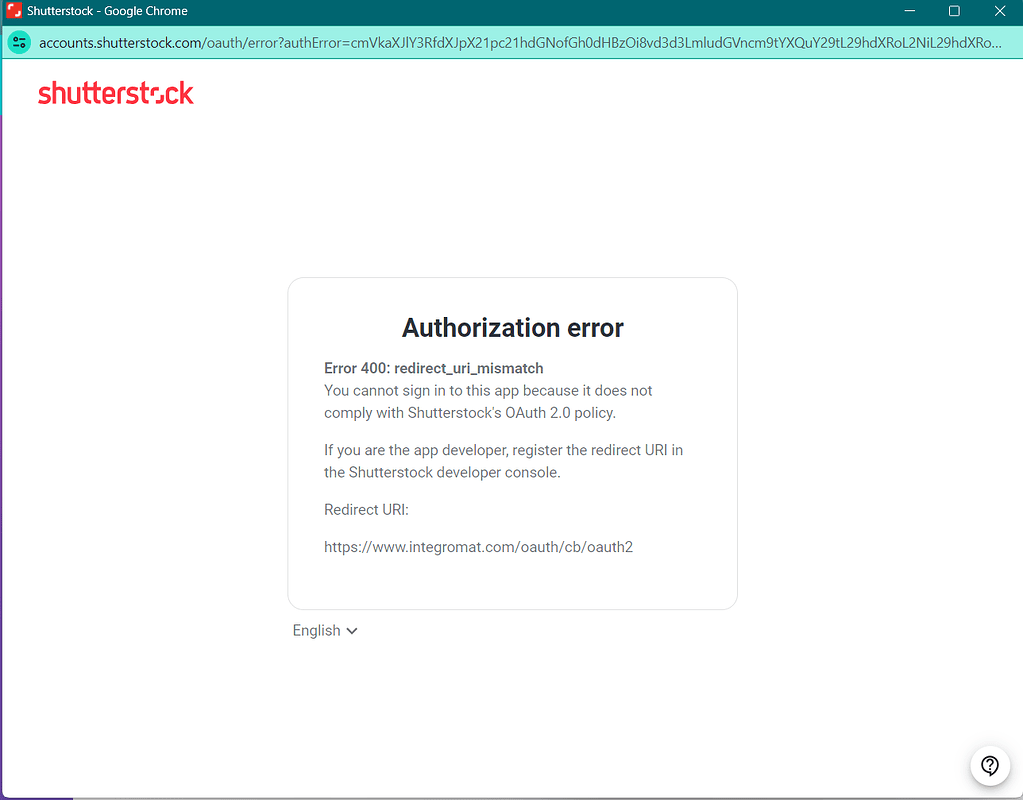Click the Shutterstock logo
Image resolution: width=1023 pixels, height=800 pixels.
pyautogui.click(x=115, y=93)
